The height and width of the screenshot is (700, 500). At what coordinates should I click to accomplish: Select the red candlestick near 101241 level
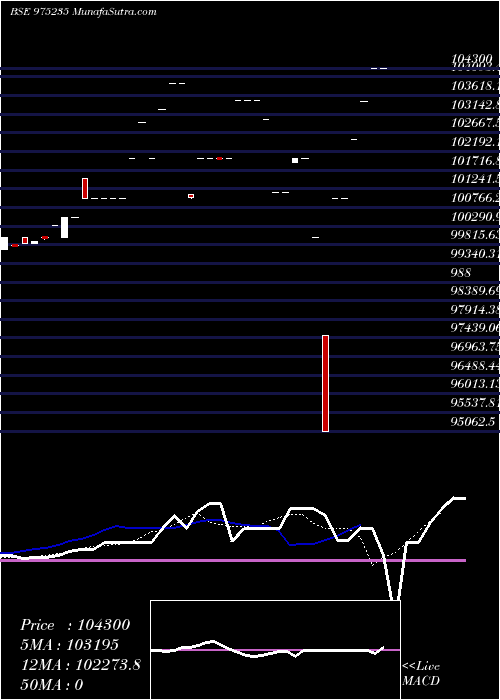pos(85,188)
